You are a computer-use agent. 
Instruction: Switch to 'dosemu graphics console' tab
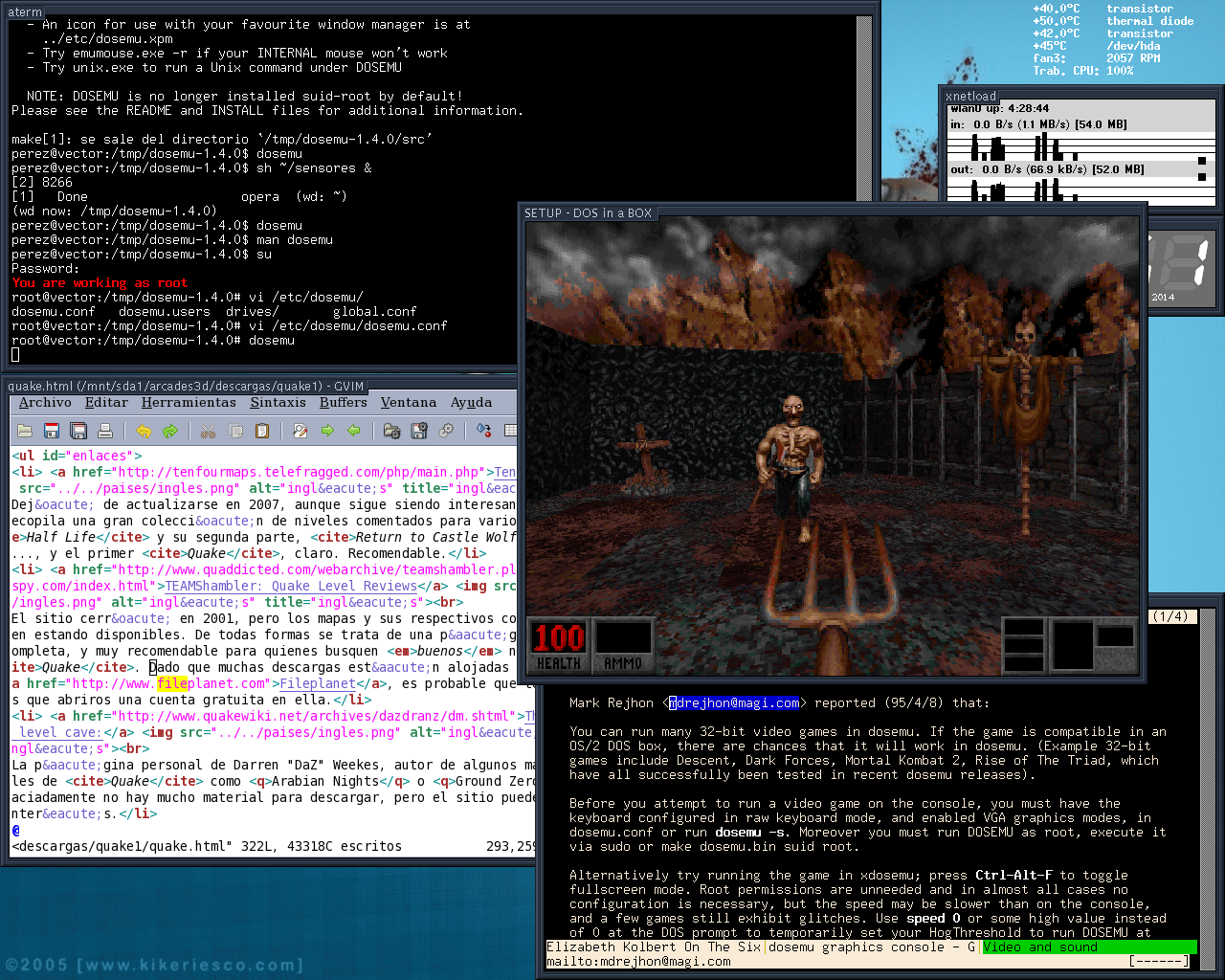click(871, 947)
